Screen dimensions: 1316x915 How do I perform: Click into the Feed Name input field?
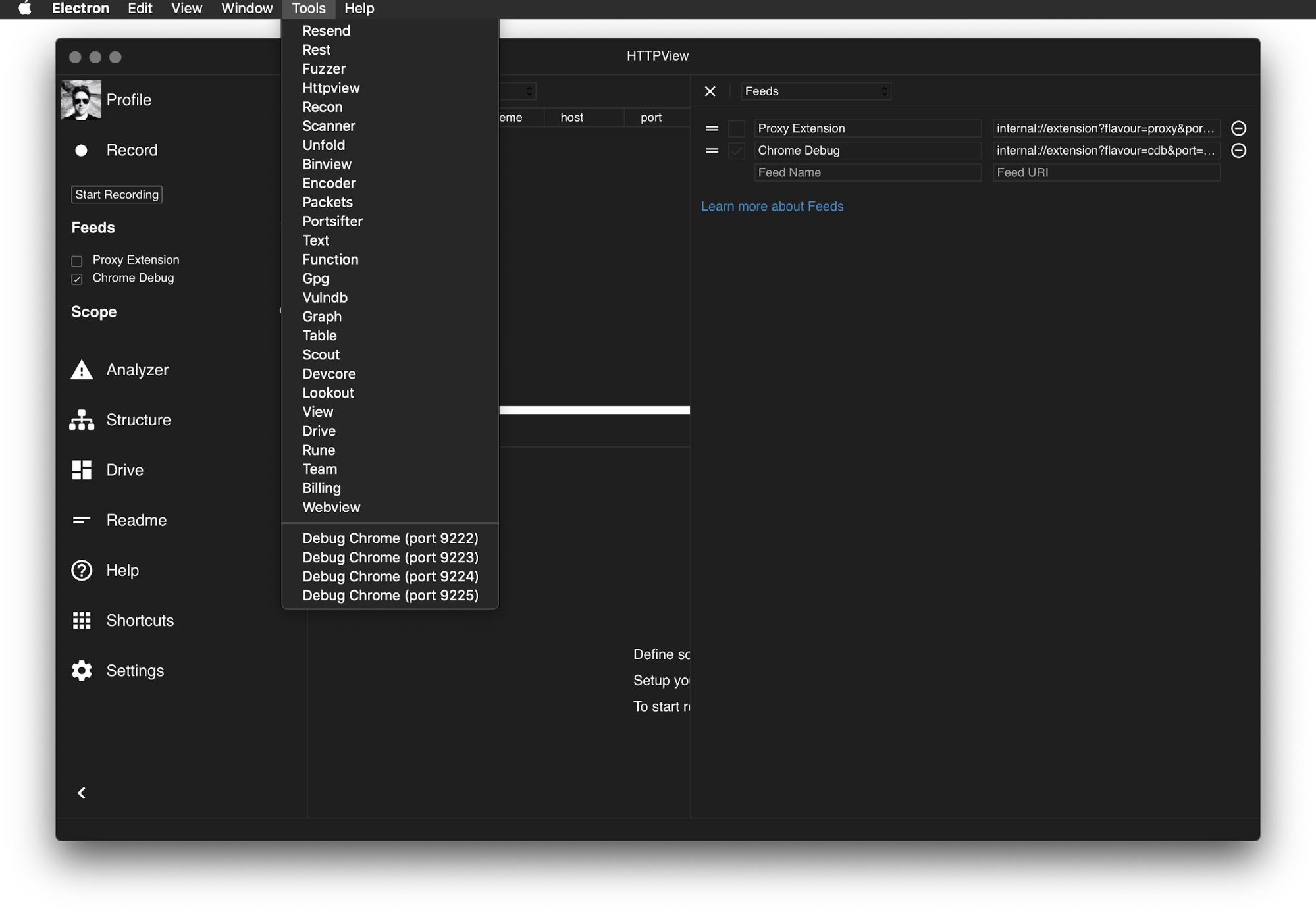click(x=866, y=172)
